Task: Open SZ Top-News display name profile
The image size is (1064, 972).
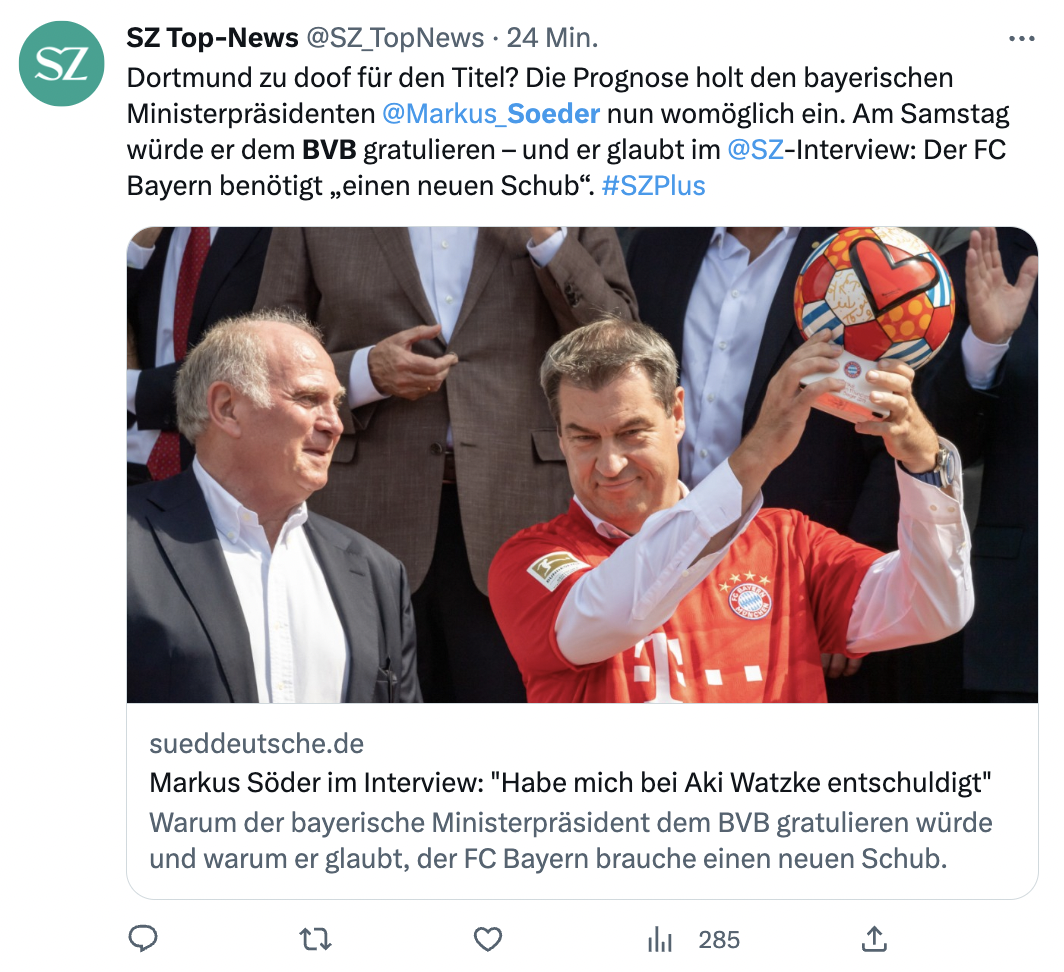Action: pos(212,38)
